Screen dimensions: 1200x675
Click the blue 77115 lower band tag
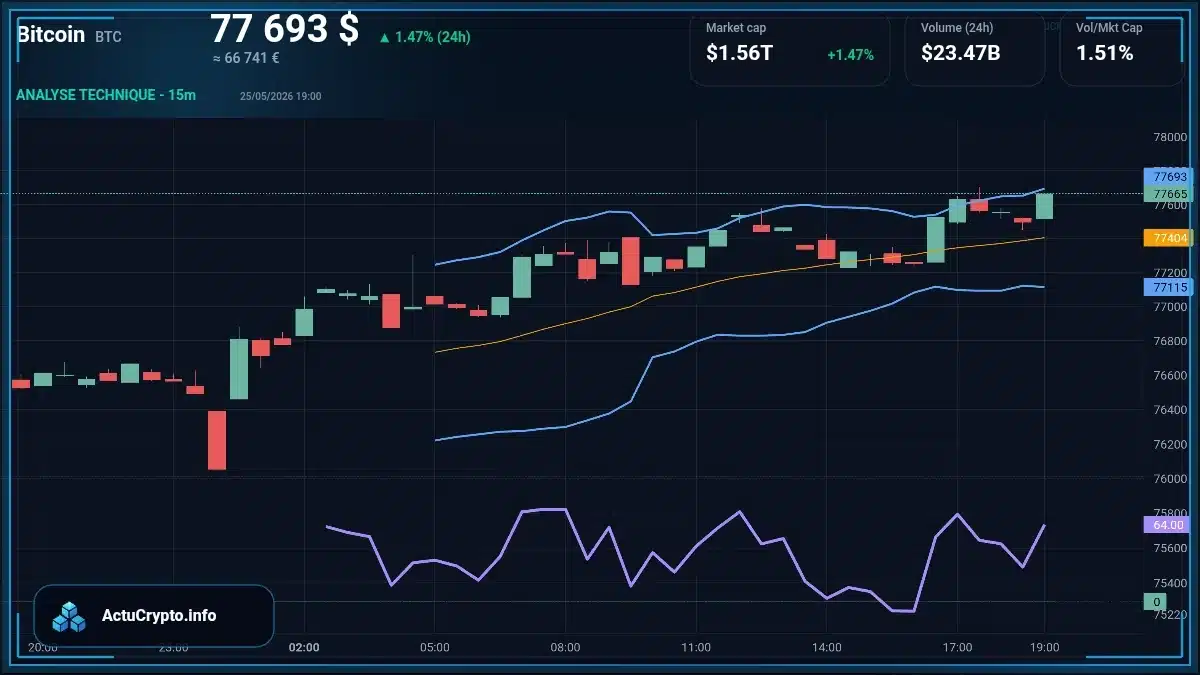coord(1169,287)
